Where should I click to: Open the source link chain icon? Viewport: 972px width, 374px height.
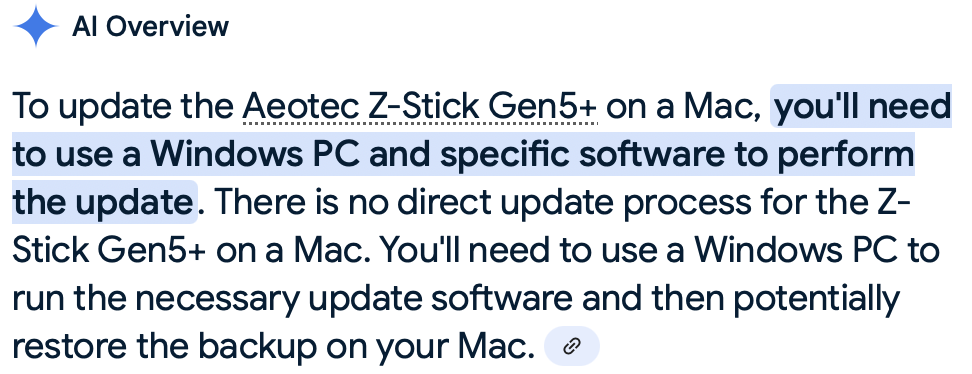572,346
